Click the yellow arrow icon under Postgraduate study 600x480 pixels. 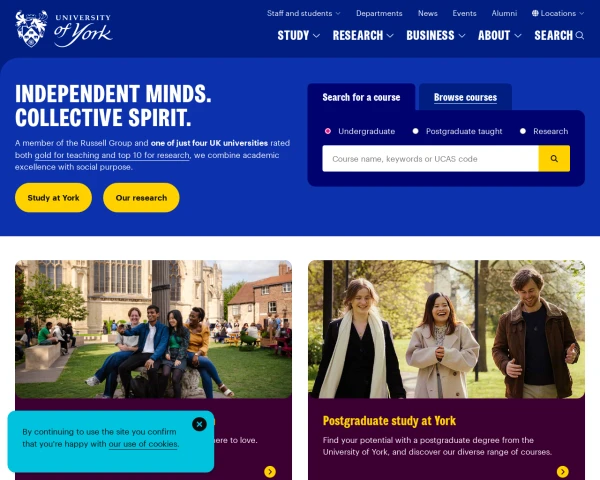point(562,471)
